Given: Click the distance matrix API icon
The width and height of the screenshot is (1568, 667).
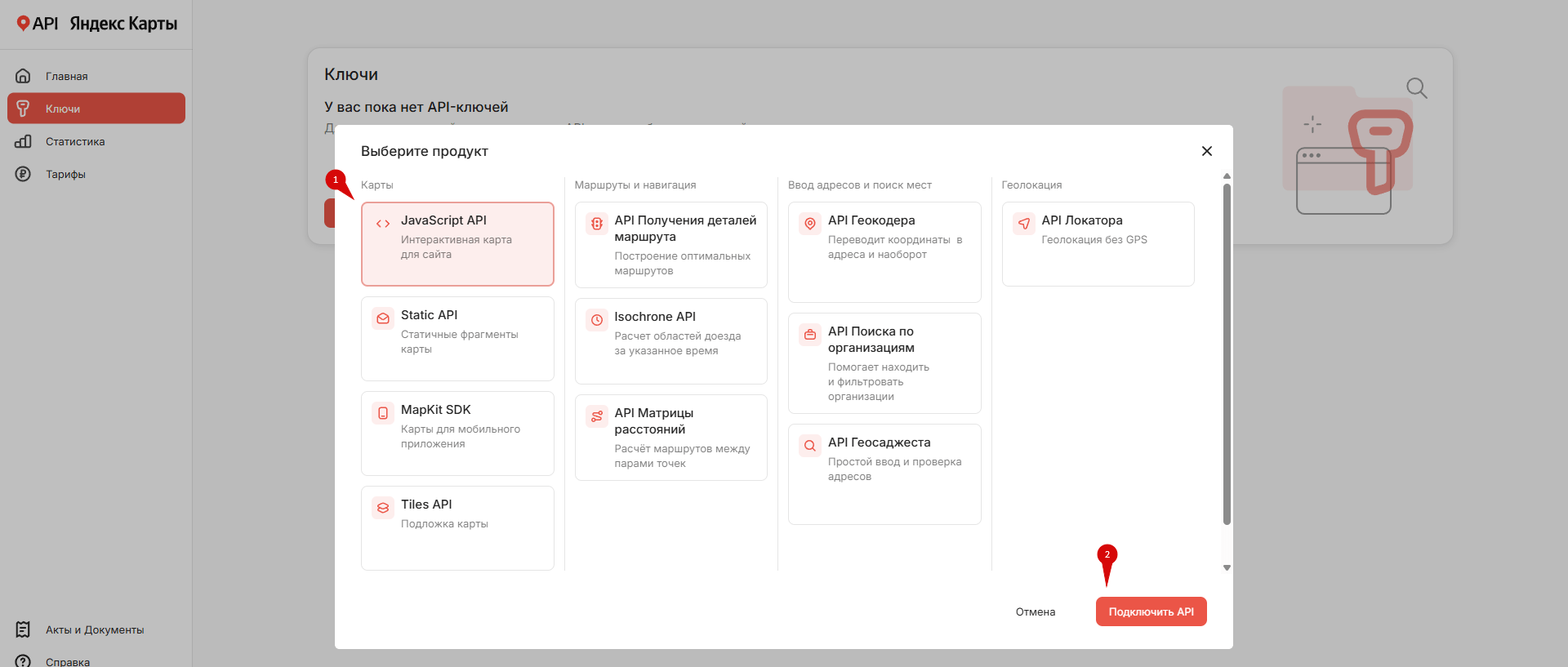Looking at the screenshot, I should pyautogui.click(x=597, y=416).
